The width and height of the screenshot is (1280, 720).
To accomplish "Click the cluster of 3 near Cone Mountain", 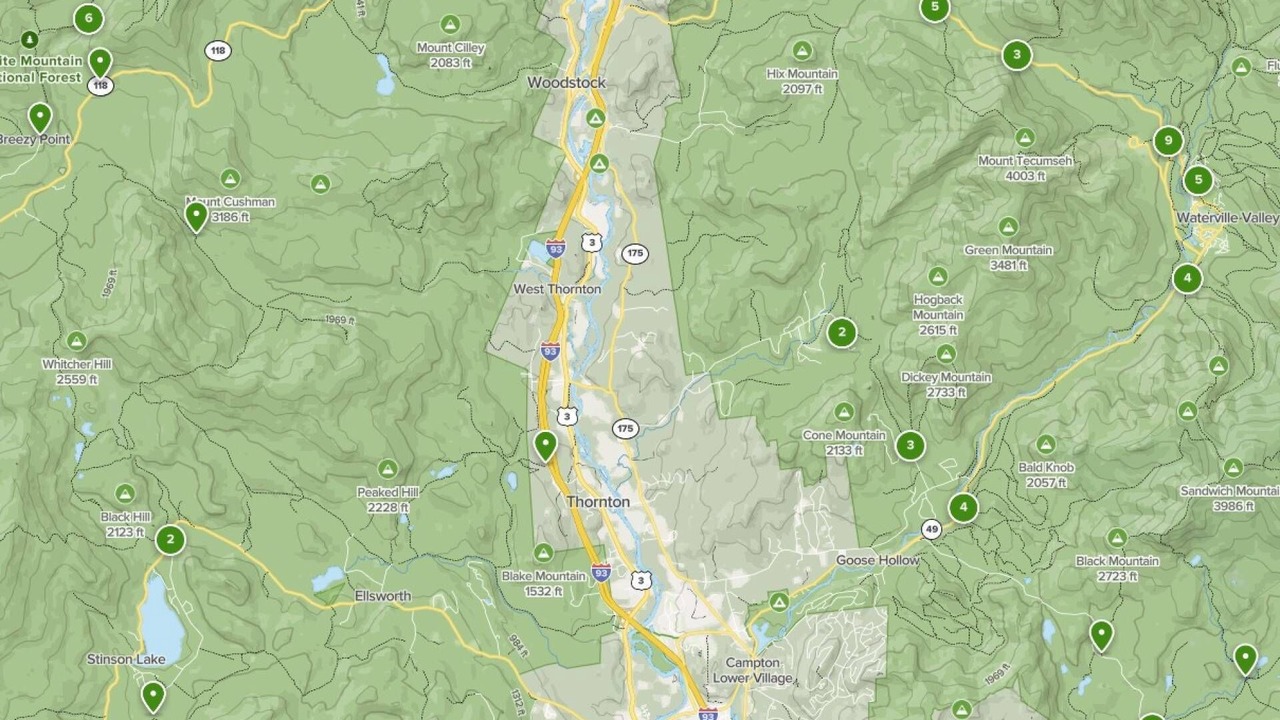I will tap(910, 445).
